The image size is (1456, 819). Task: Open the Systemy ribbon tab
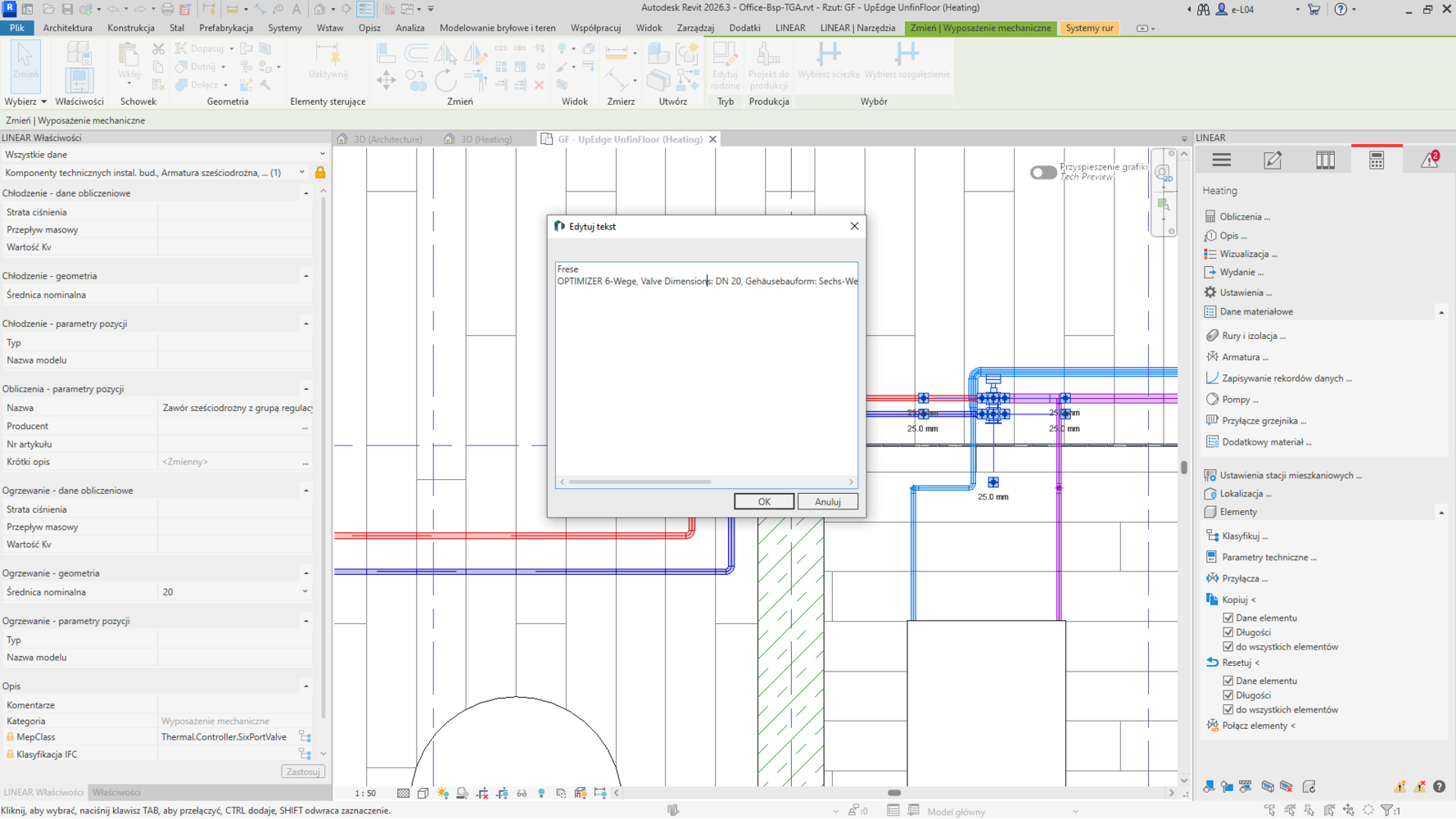pyautogui.click(x=284, y=28)
